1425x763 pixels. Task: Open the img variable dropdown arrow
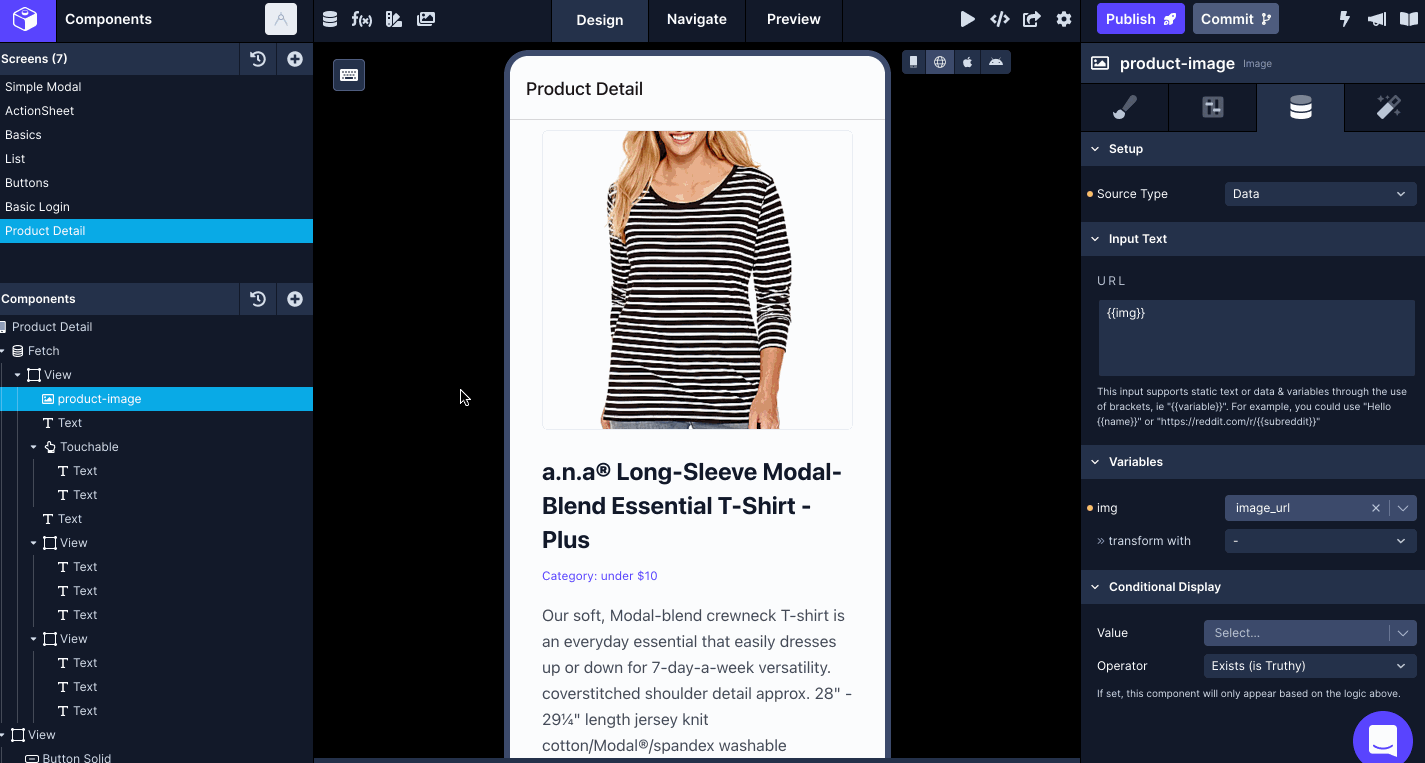(x=1403, y=508)
